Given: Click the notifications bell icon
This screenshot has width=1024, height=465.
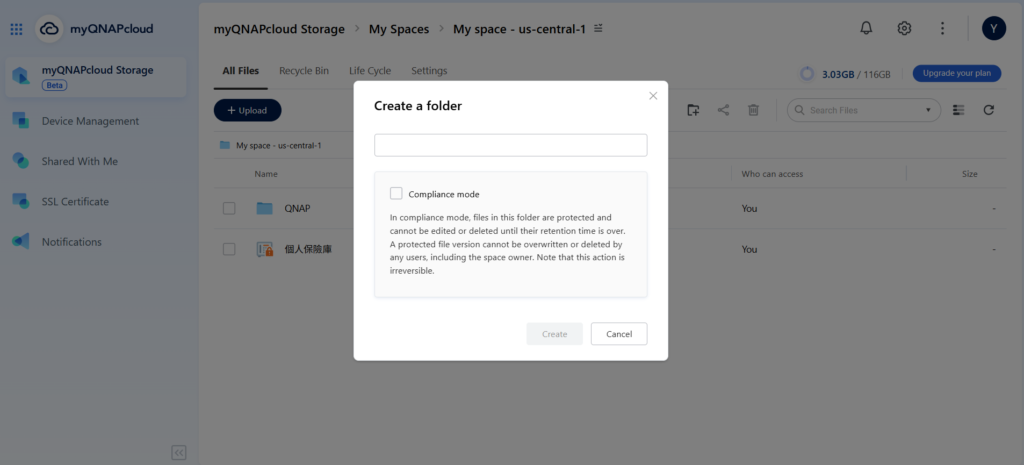Looking at the screenshot, I should 865,28.
